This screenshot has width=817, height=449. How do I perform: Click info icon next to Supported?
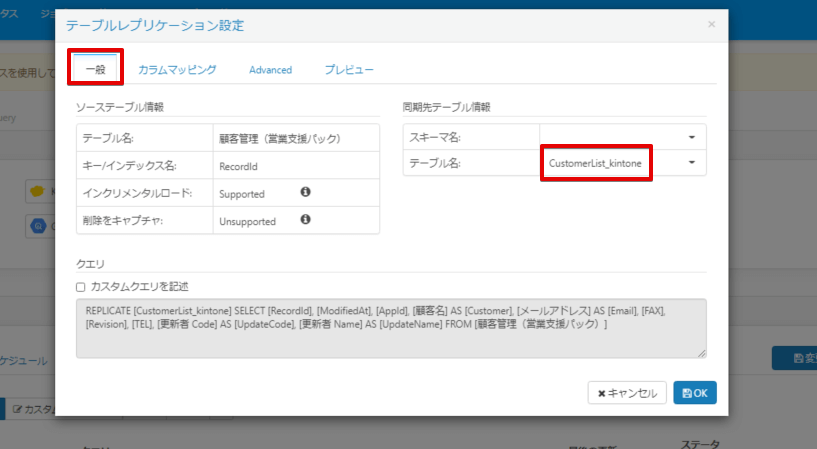(305, 192)
